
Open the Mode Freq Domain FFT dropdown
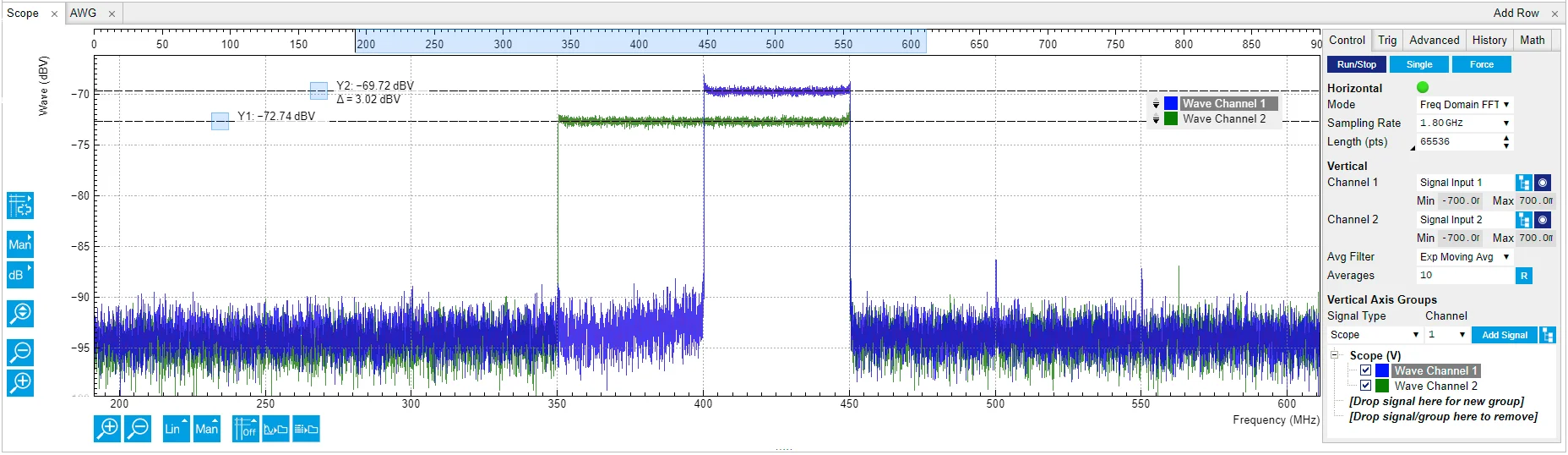pyautogui.click(x=1464, y=105)
